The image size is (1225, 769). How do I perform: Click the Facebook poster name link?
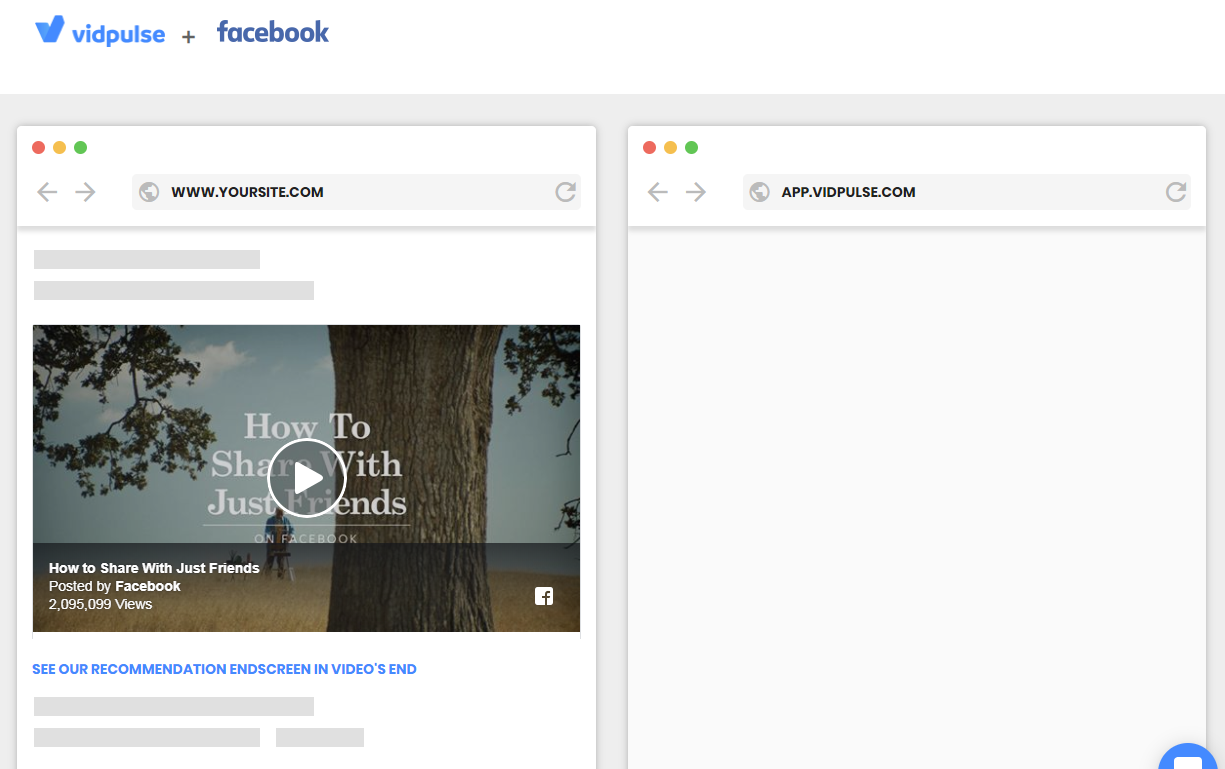pos(148,586)
